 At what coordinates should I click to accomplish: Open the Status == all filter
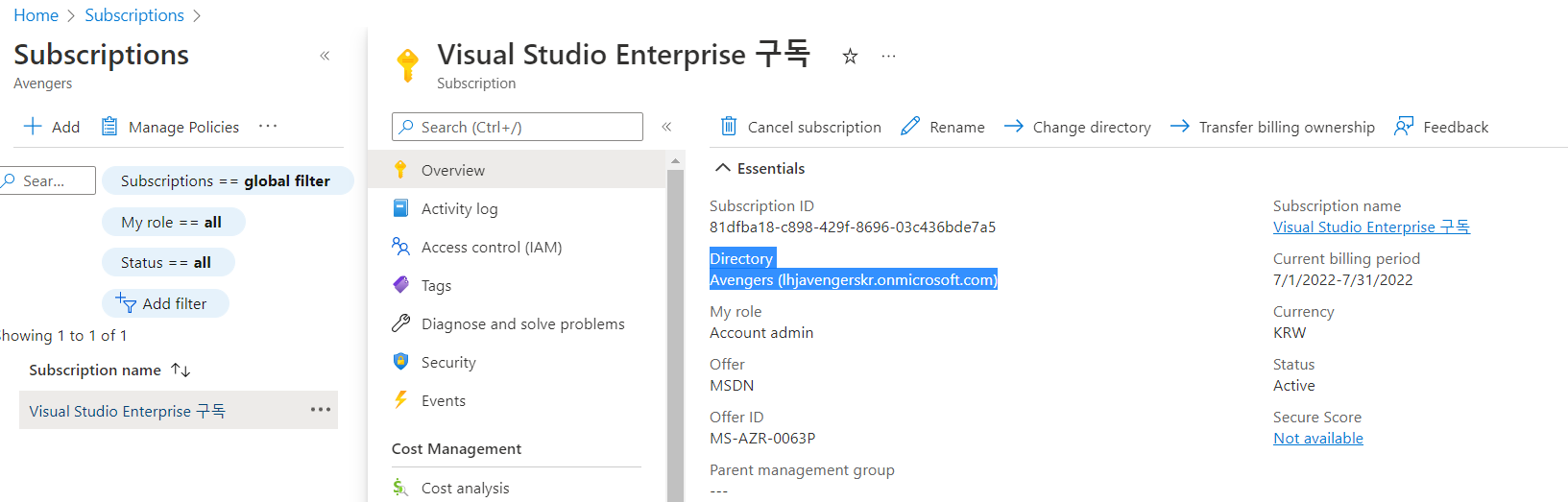click(167, 262)
